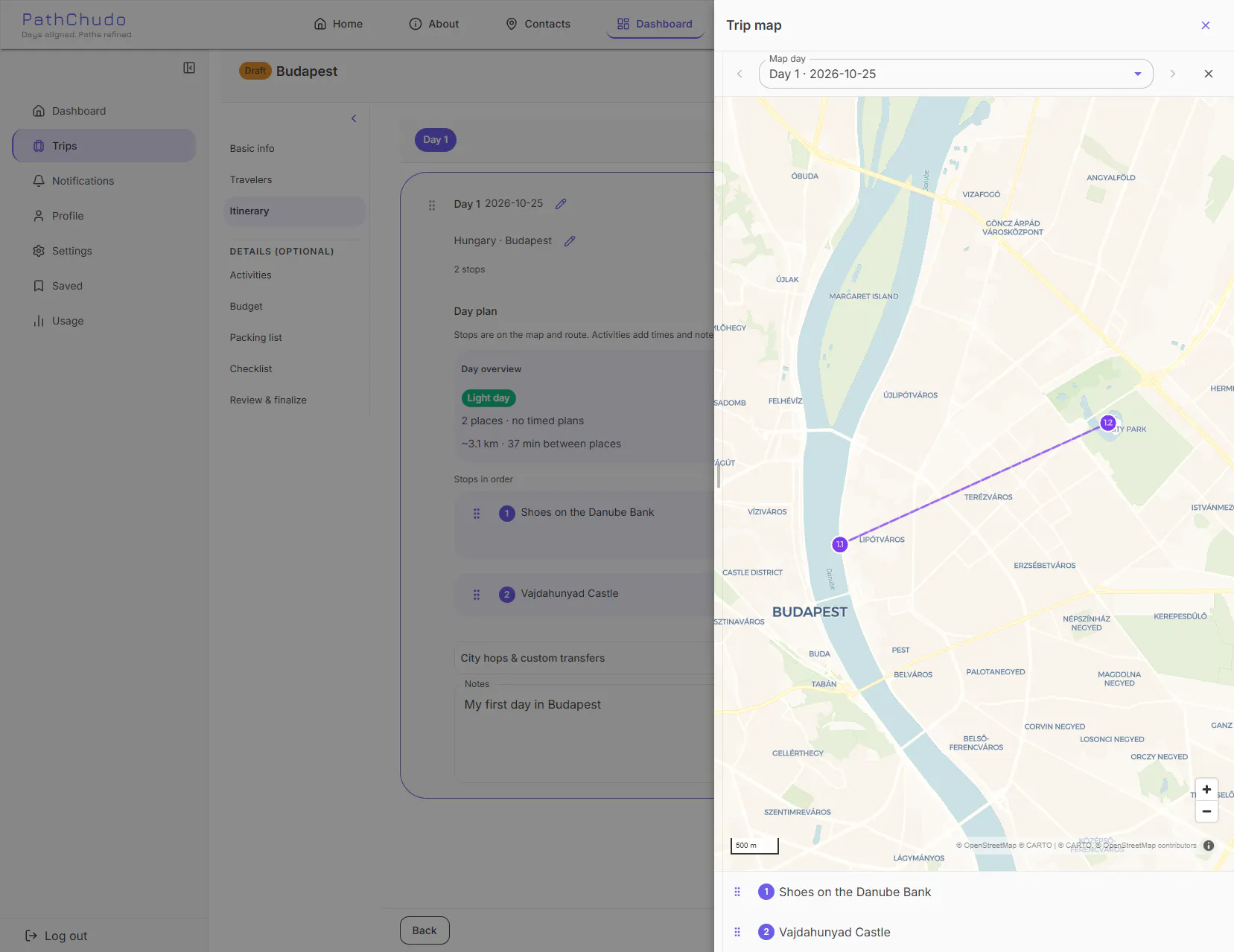Close the Trip map panel with blue X

[1206, 25]
